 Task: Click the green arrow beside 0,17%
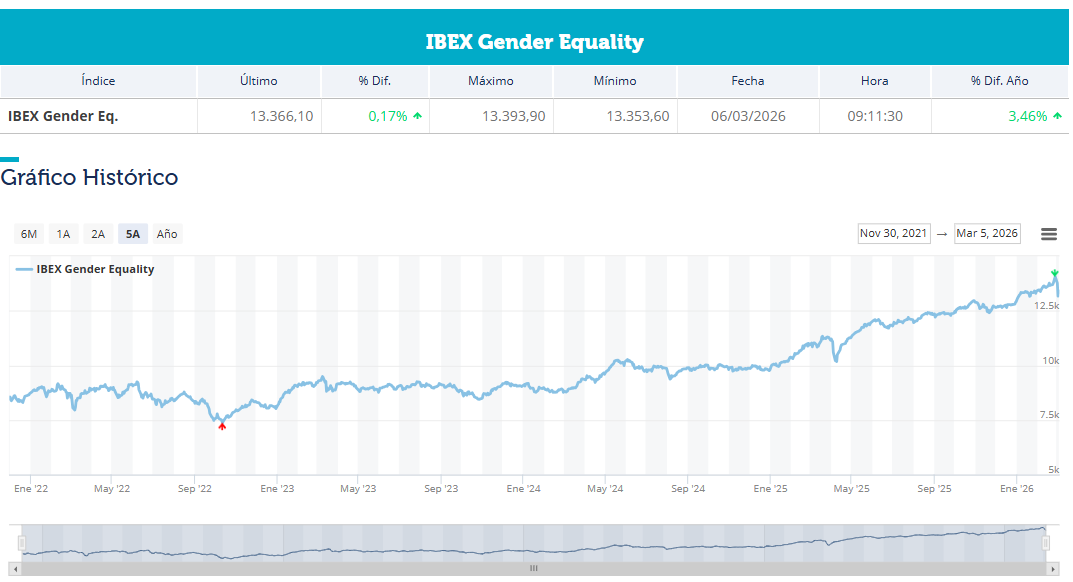tap(417, 116)
